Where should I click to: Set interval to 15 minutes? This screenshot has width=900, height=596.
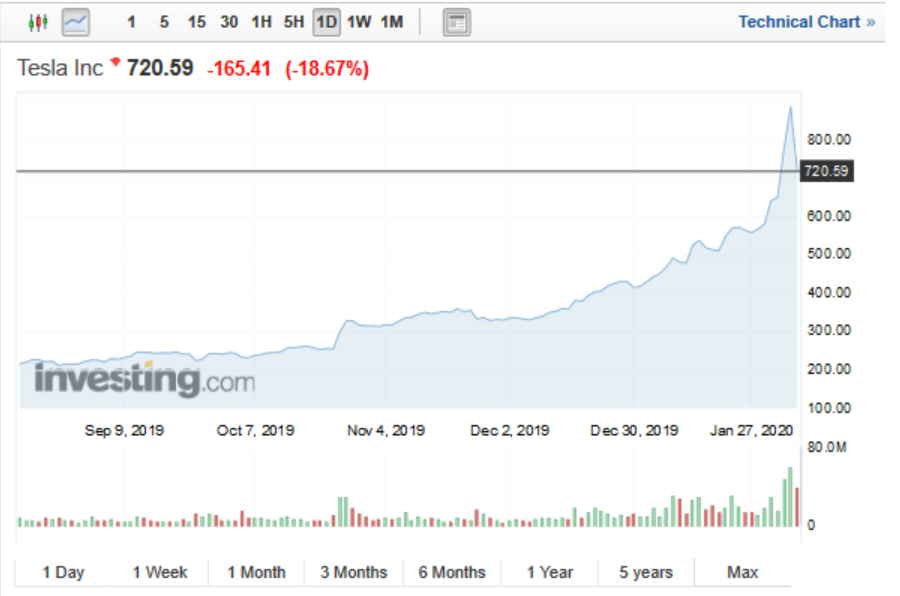(x=196, y=22)
